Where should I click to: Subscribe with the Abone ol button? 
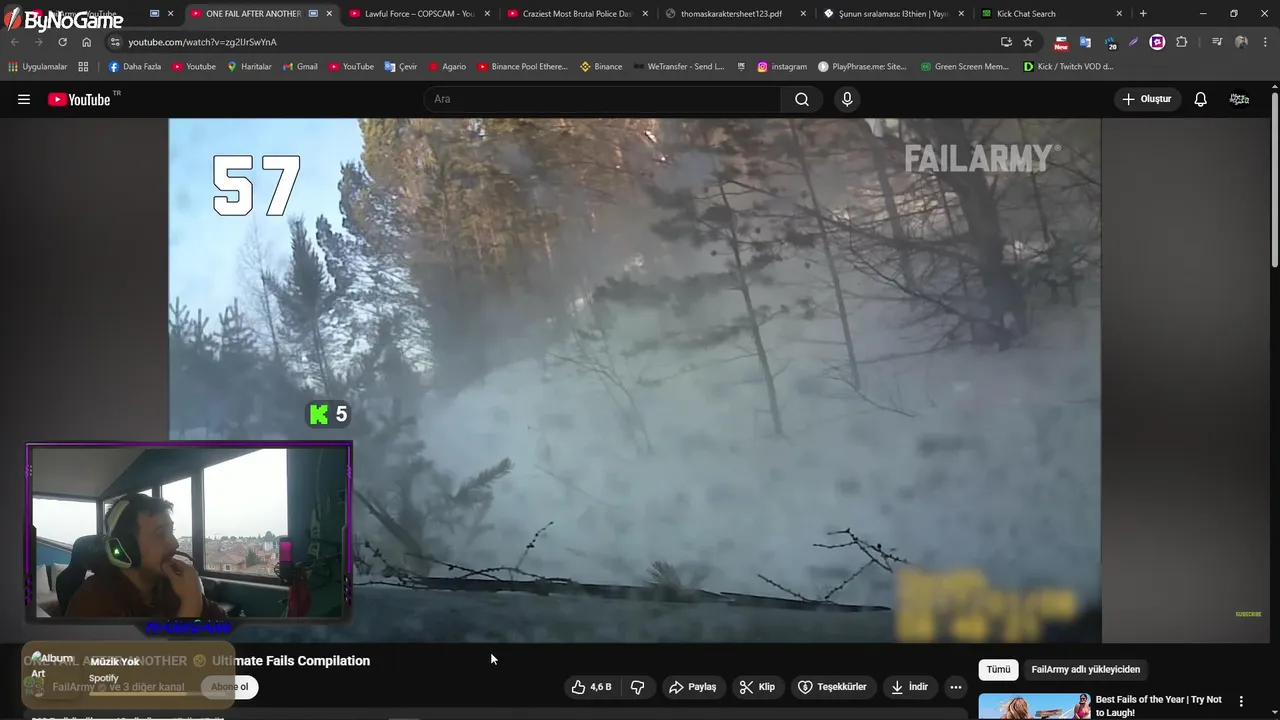click(x=230, y=687)
